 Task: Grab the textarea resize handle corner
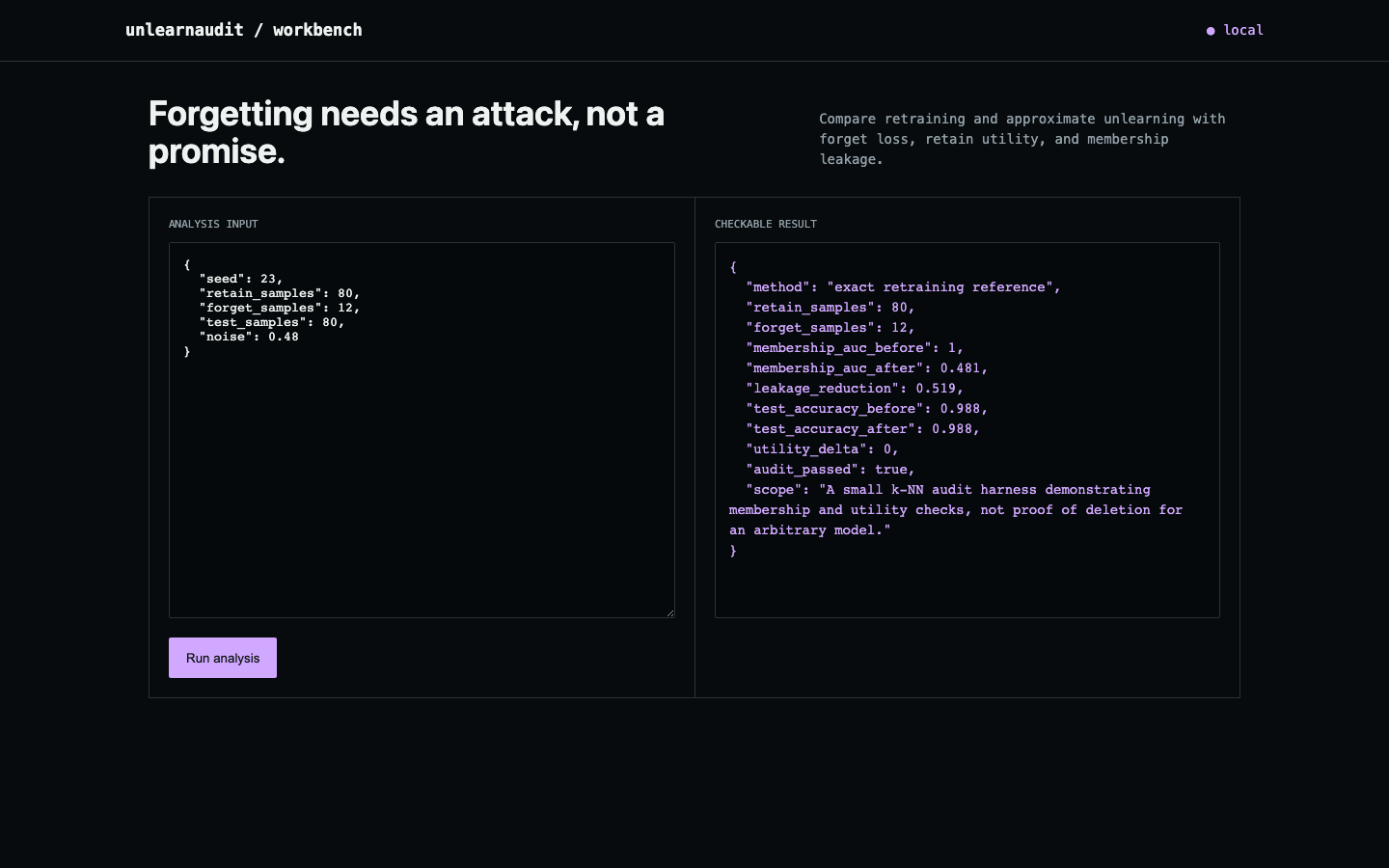669,612
